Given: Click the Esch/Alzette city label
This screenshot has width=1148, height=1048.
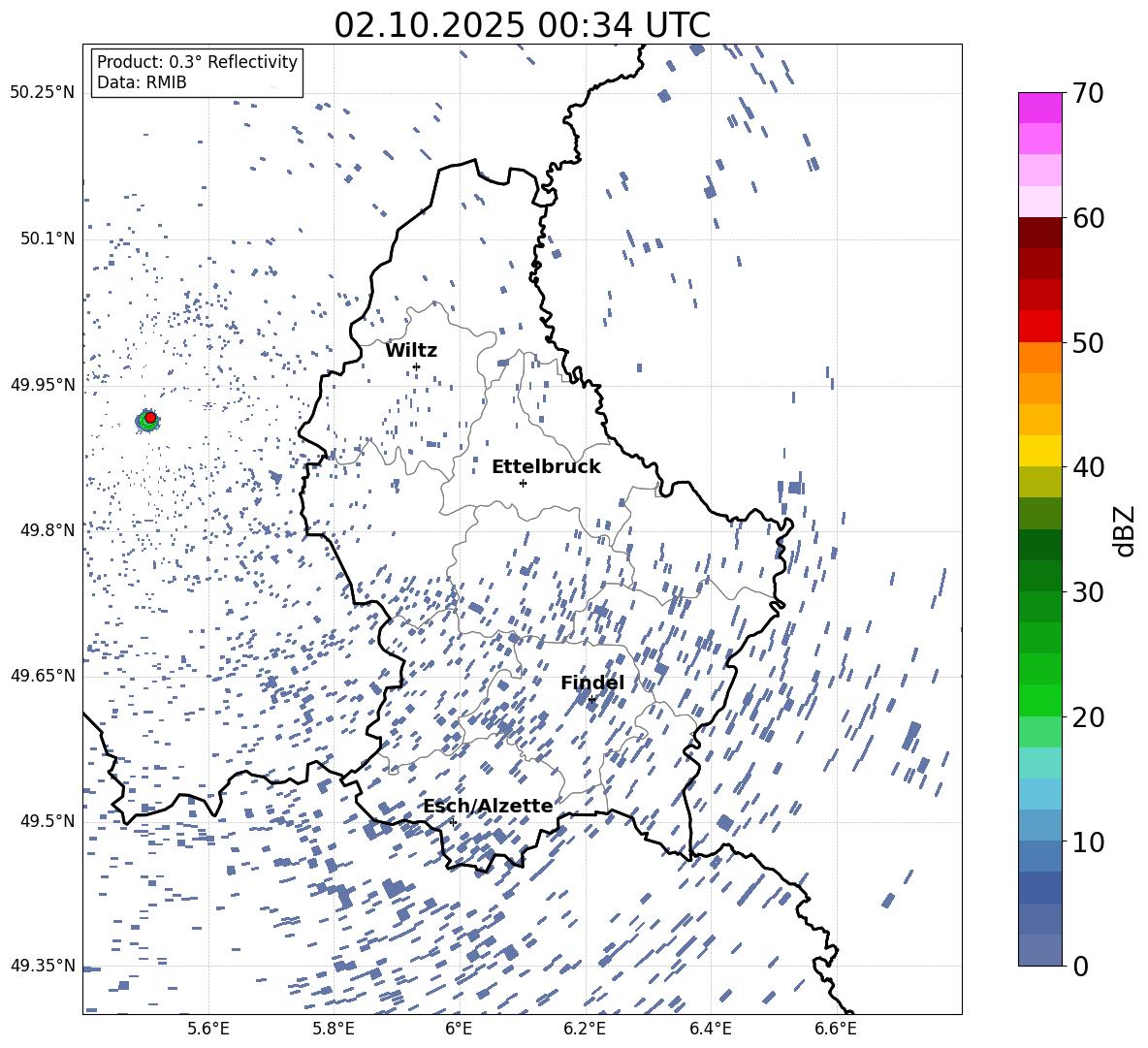Looking at the screenshot, I should click(x=488, y=806).
